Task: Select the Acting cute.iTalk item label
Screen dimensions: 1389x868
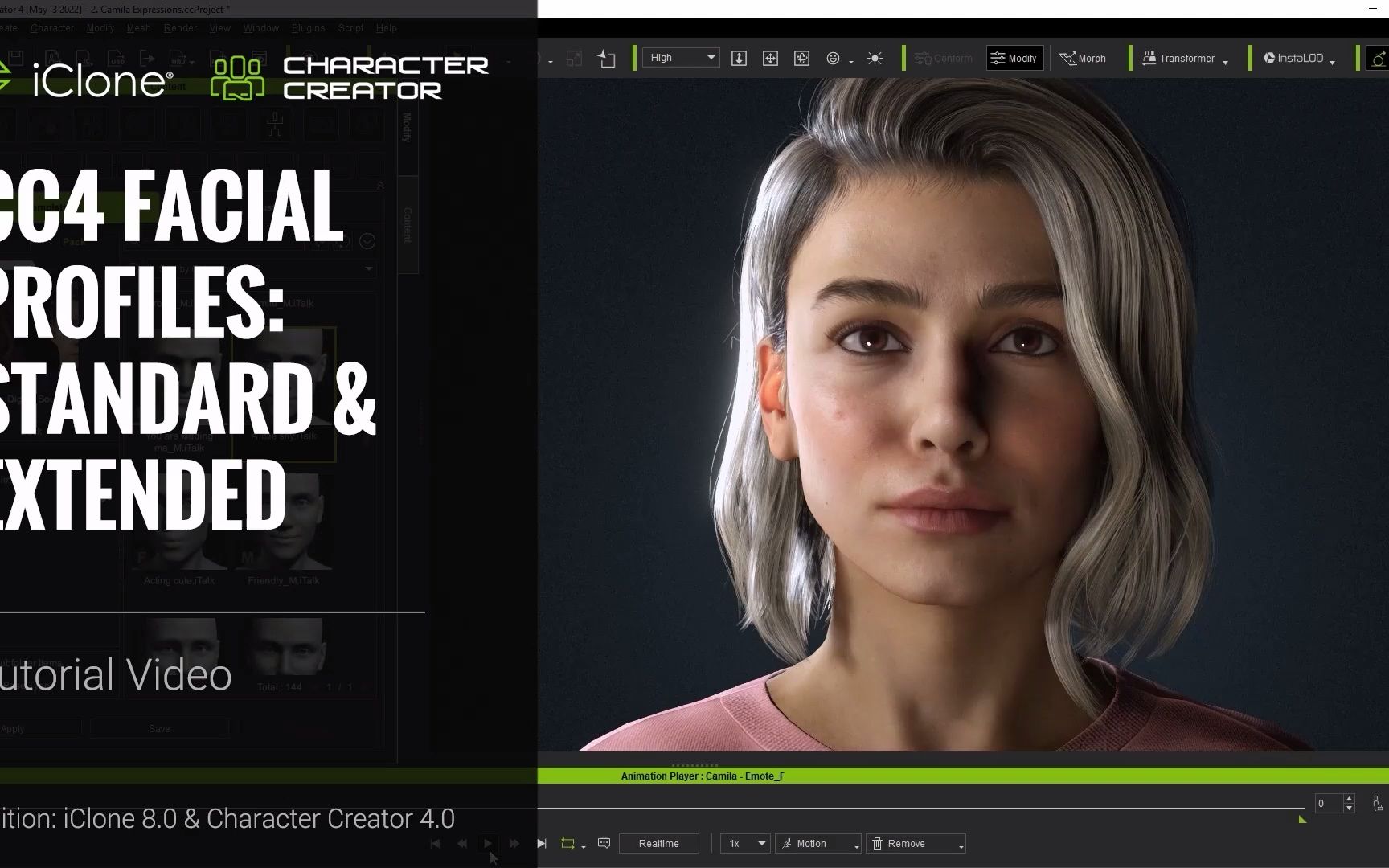Action: (179, 580)
